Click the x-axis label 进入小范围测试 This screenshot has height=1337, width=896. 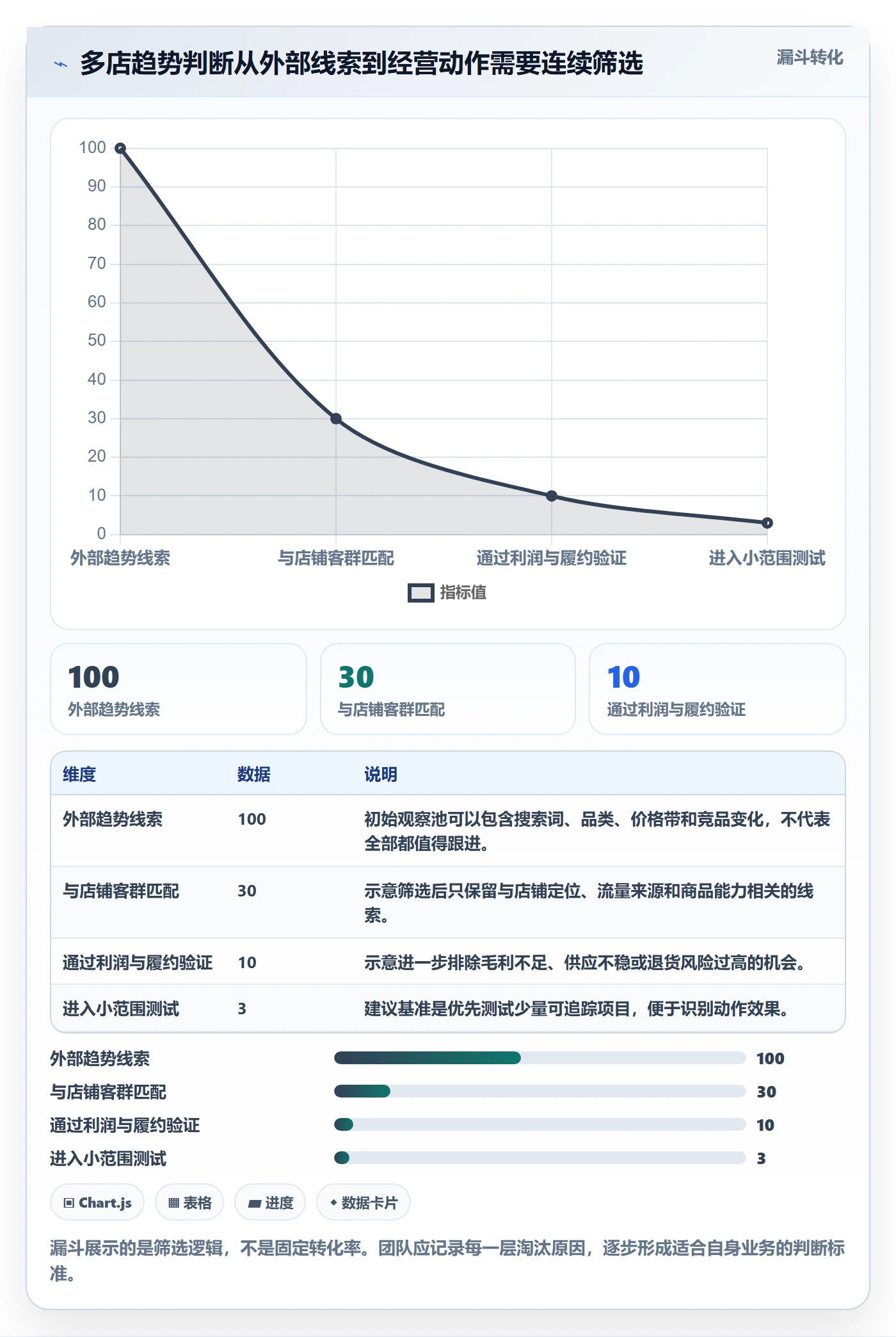767,558
